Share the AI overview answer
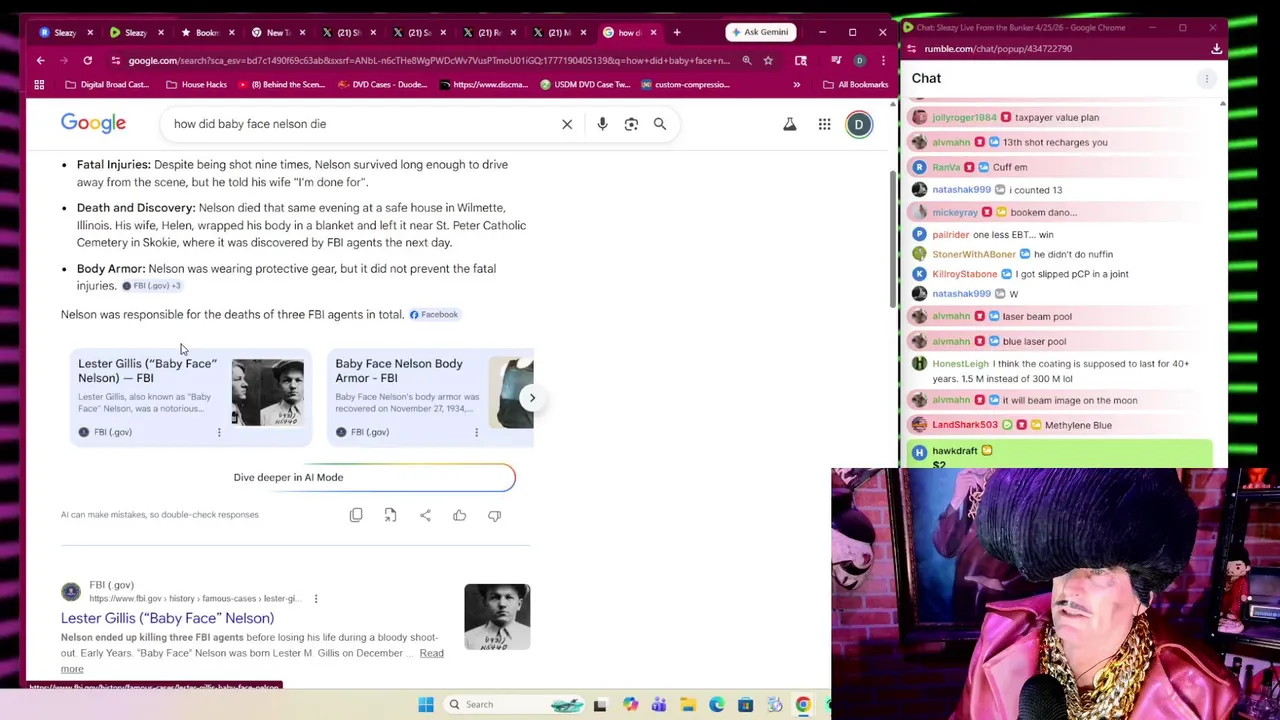 coord(425,515)
